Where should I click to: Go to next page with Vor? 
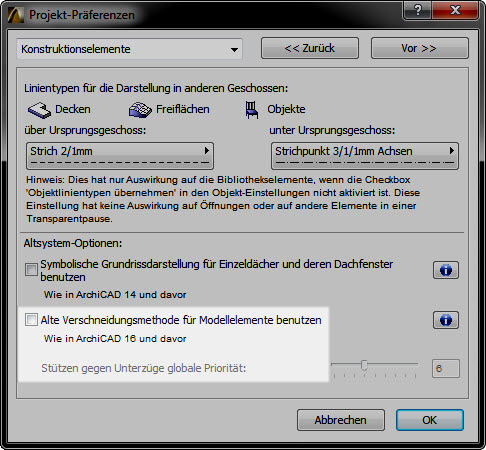pos(420,48)
